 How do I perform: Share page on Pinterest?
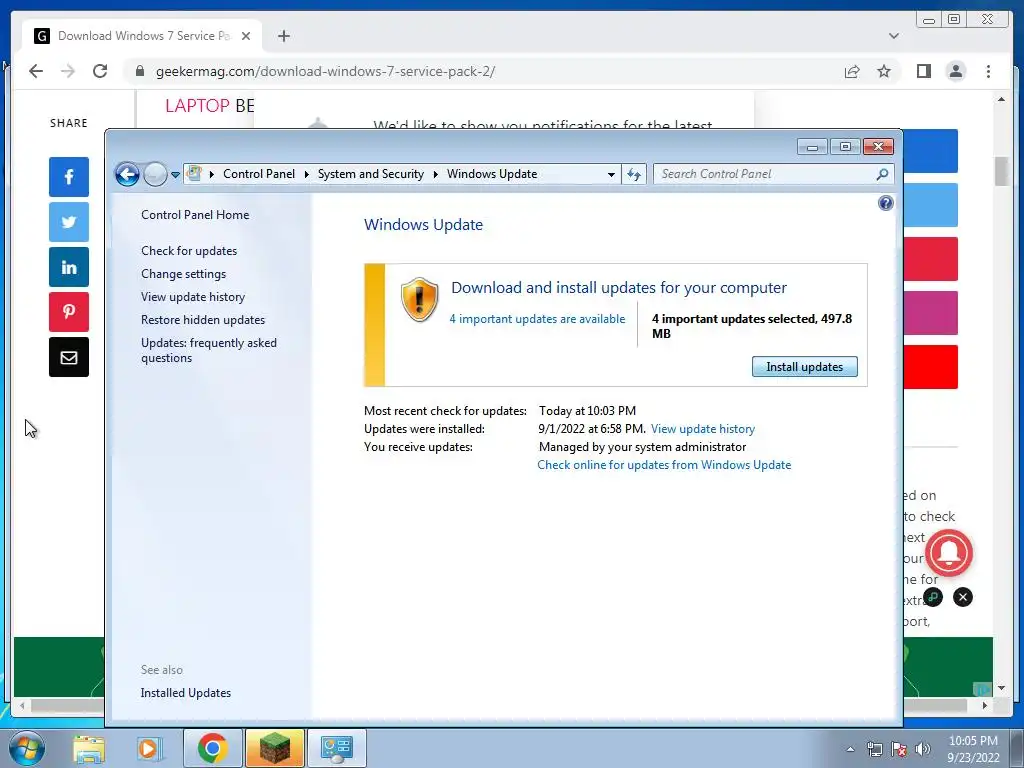click(x=69, y=312)
